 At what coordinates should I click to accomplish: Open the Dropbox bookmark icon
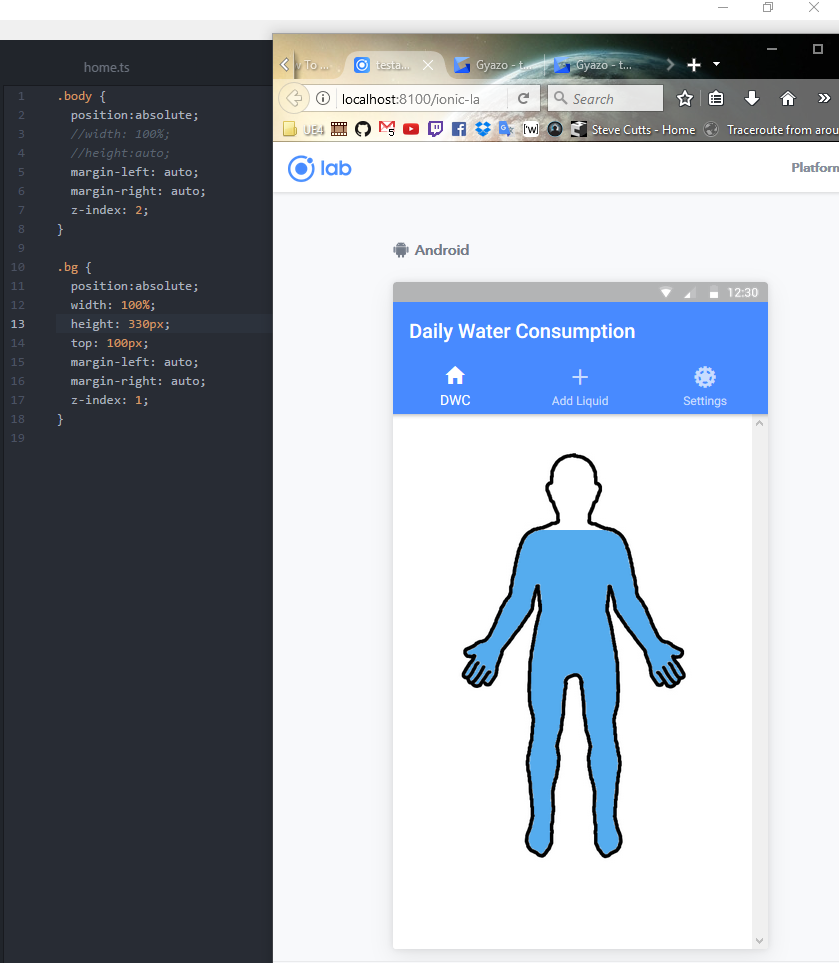(x=483, y=129)
